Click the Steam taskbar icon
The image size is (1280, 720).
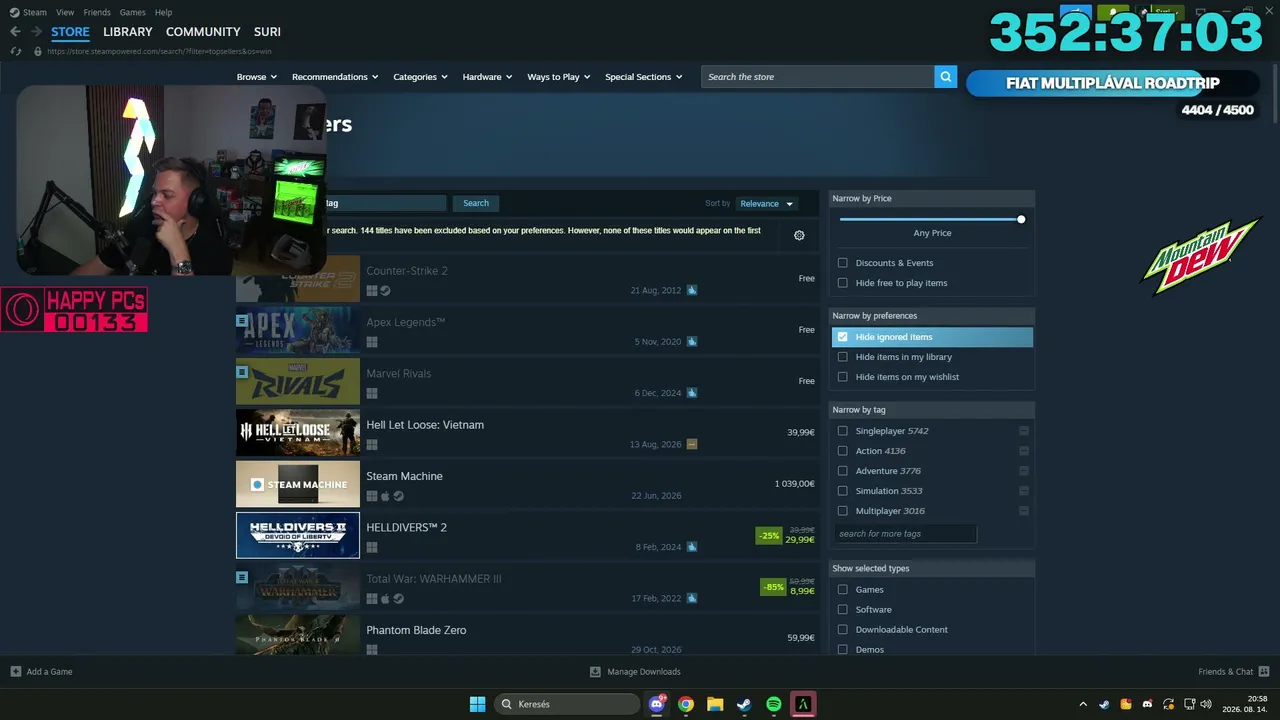[744, 704]
